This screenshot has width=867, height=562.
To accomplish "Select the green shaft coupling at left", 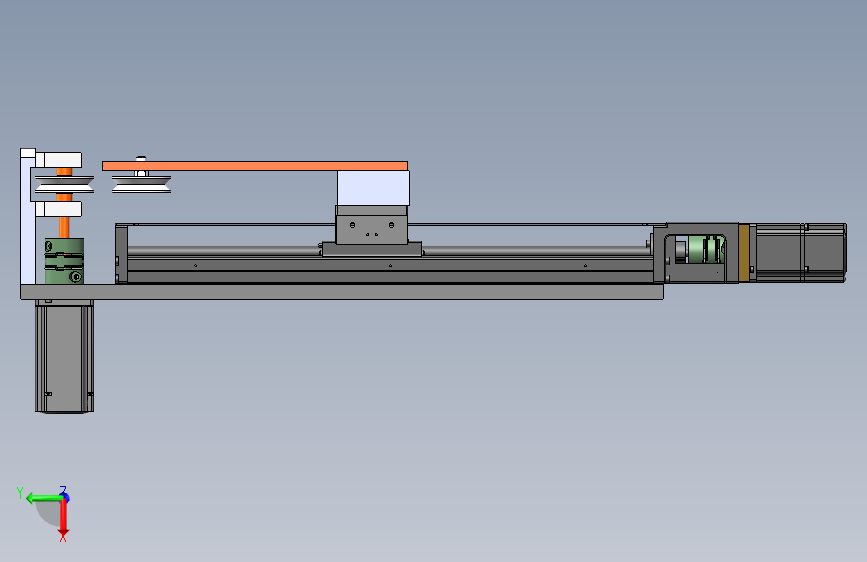I will pyautogui.click(x=64, y=261).
